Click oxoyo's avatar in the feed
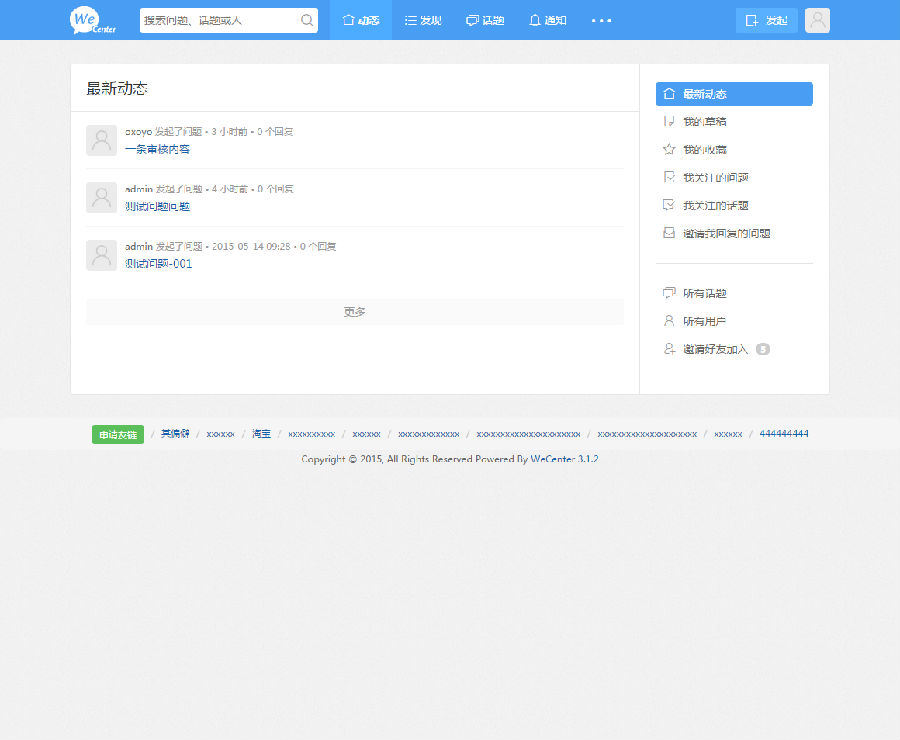The height and width of the screenshot is (740, 900). pyautogui.click(x=101, y=140)
